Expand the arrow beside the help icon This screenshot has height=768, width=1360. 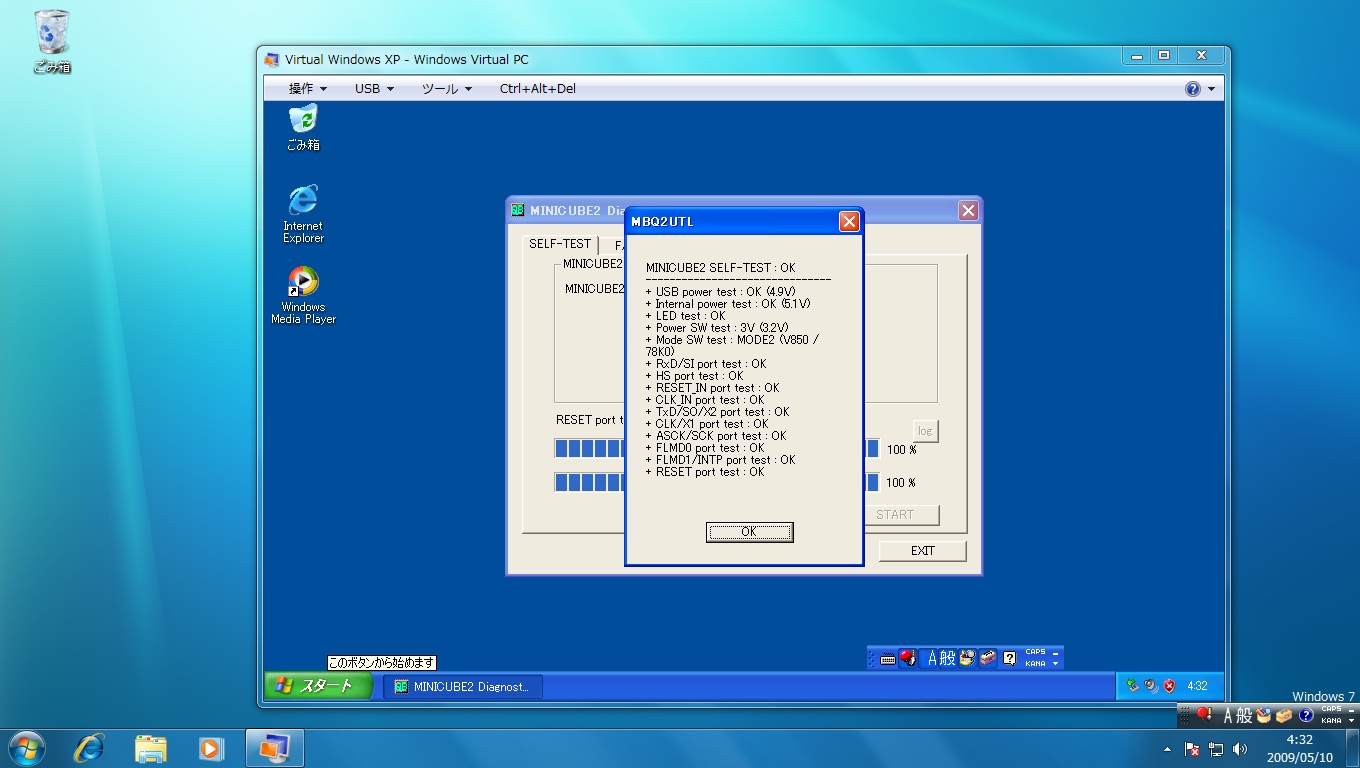click(x=1212, y=89)
